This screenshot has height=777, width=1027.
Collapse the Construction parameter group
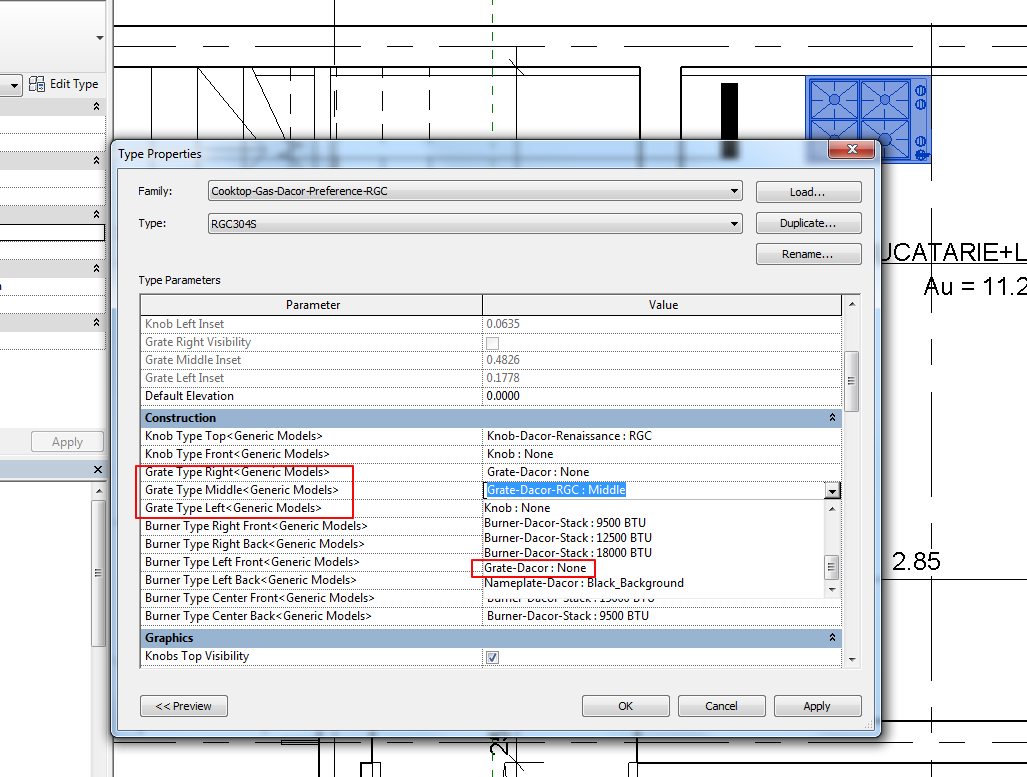click(x=832, y=418)
